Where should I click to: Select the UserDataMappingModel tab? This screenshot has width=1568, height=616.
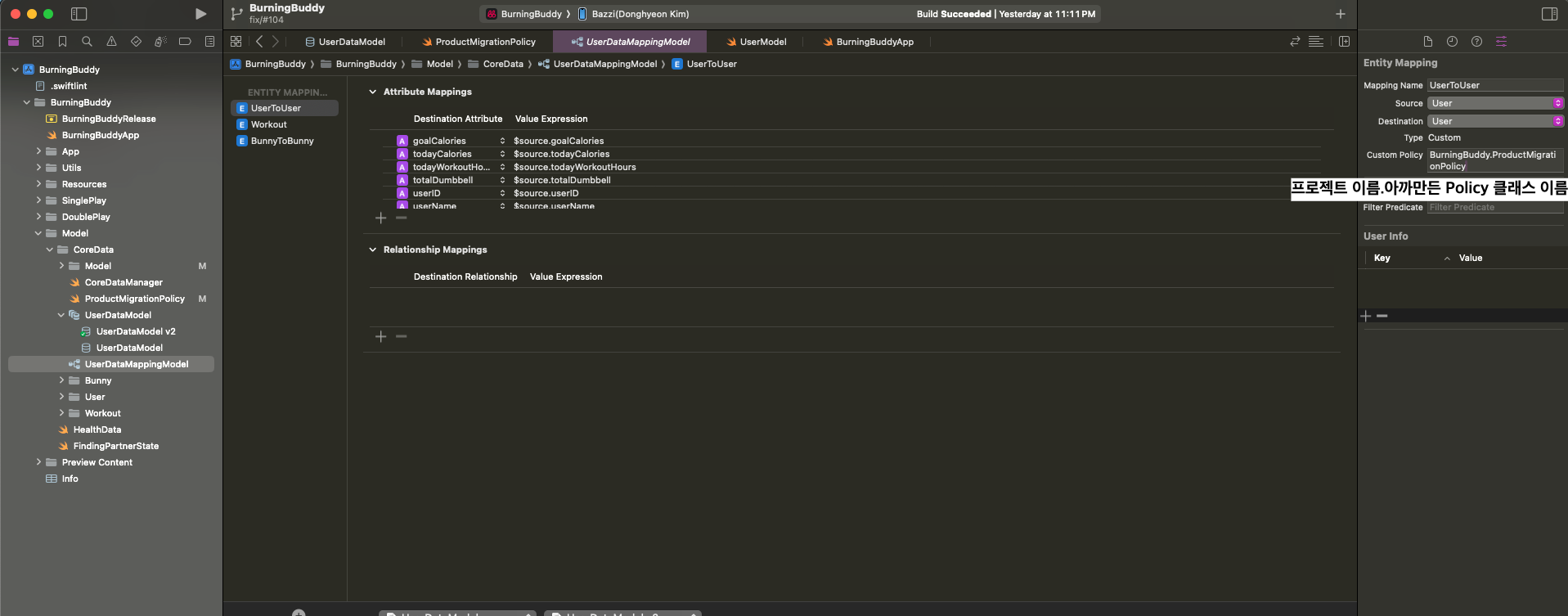pos(631,42)
